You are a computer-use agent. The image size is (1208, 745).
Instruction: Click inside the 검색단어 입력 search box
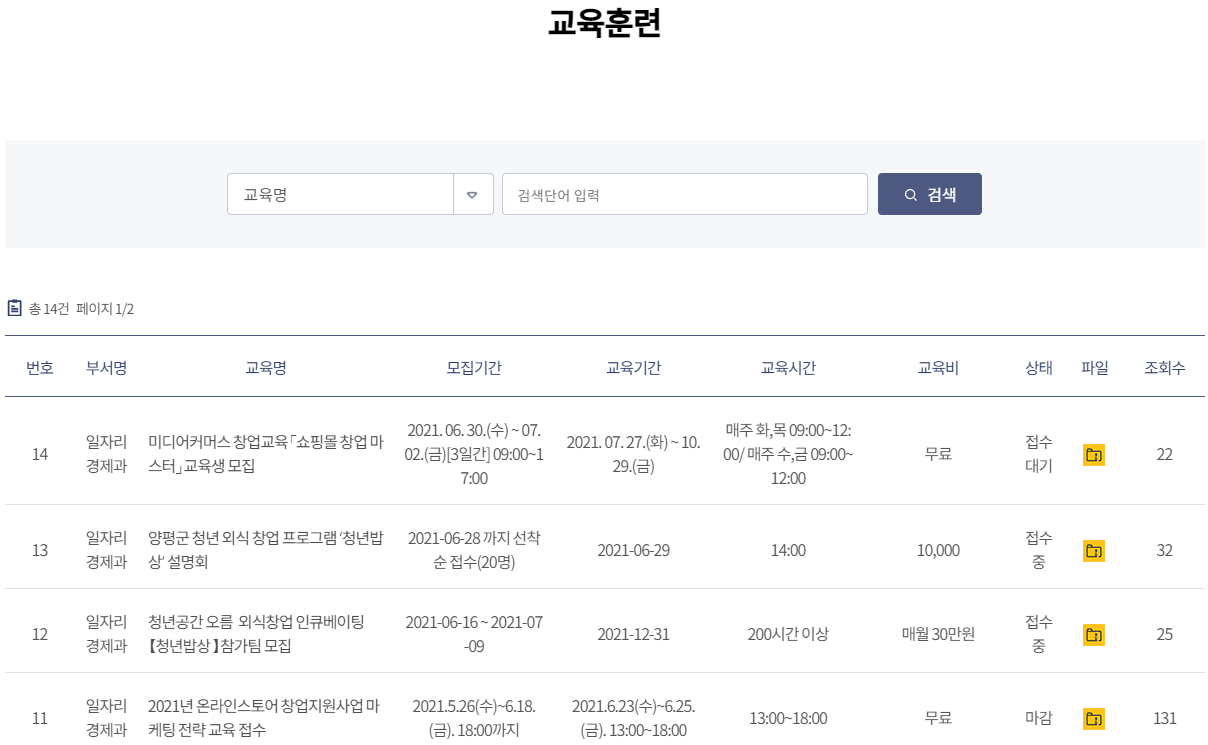tap(684, 193)
